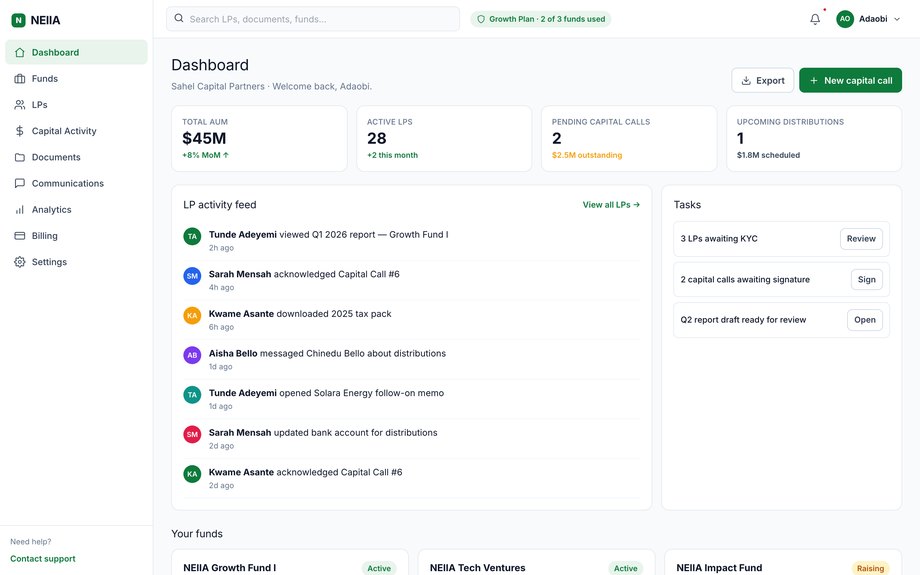Click the plus icon on New capital call
This screenshot has width=920, height=575.
pos(814,80)
